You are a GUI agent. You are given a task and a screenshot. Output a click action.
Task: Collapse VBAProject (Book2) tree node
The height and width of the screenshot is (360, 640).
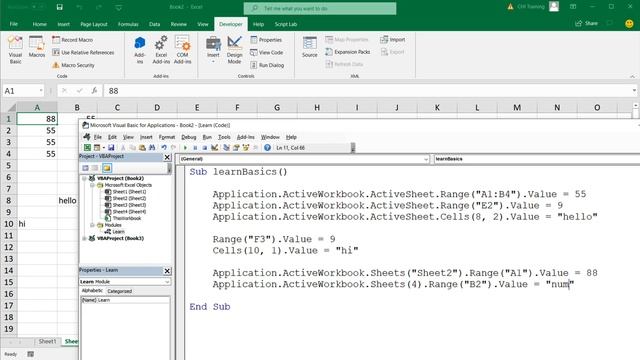click(84, 178)
